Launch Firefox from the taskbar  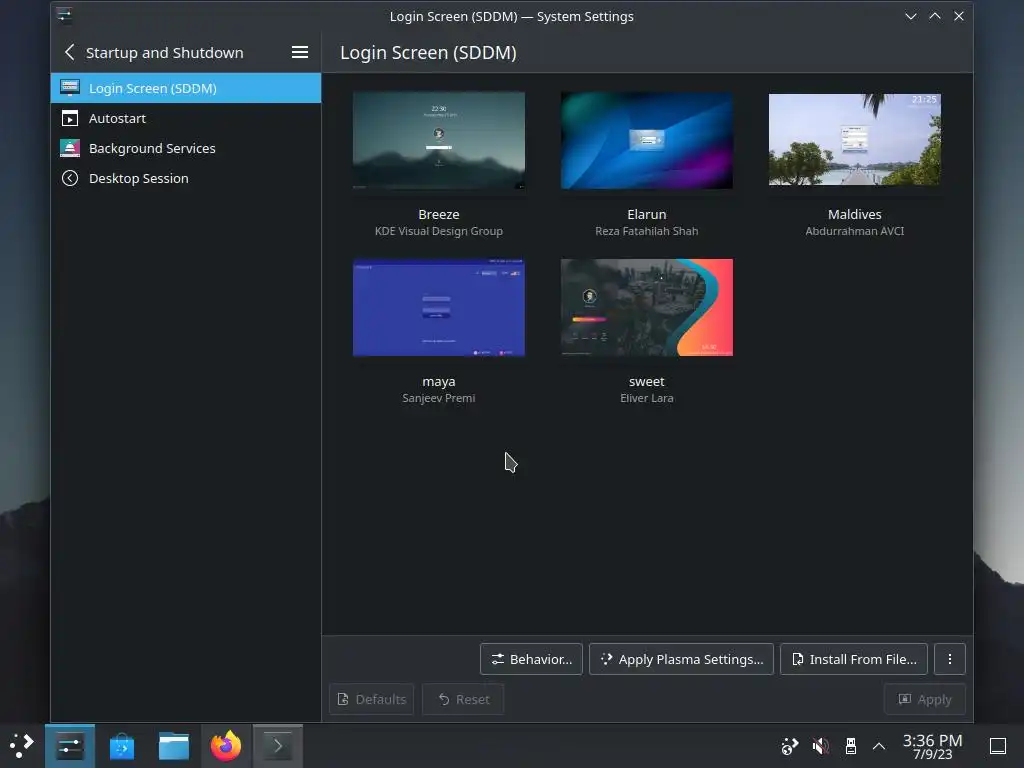(226, 746)
